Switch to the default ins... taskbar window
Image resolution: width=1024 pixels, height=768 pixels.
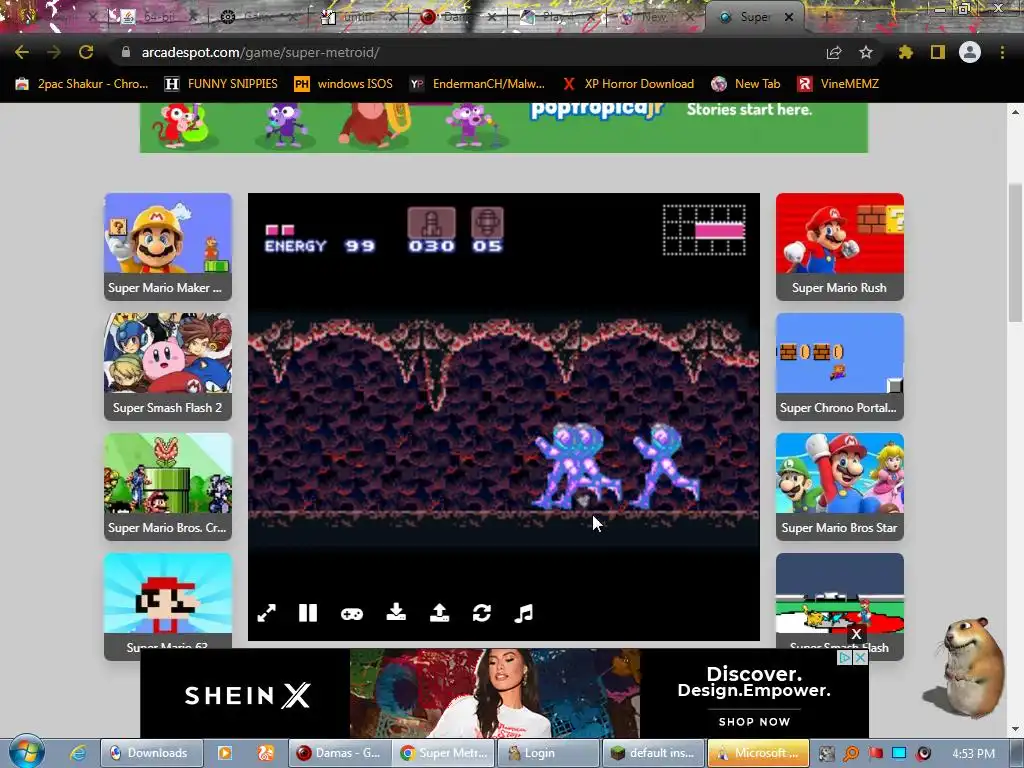[x=653, y=753]
